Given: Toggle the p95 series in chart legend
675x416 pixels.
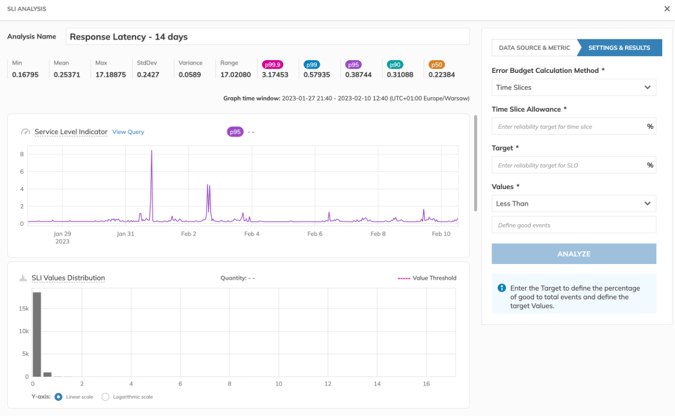Looking at the screenshot, I should [x=235, y=131].
